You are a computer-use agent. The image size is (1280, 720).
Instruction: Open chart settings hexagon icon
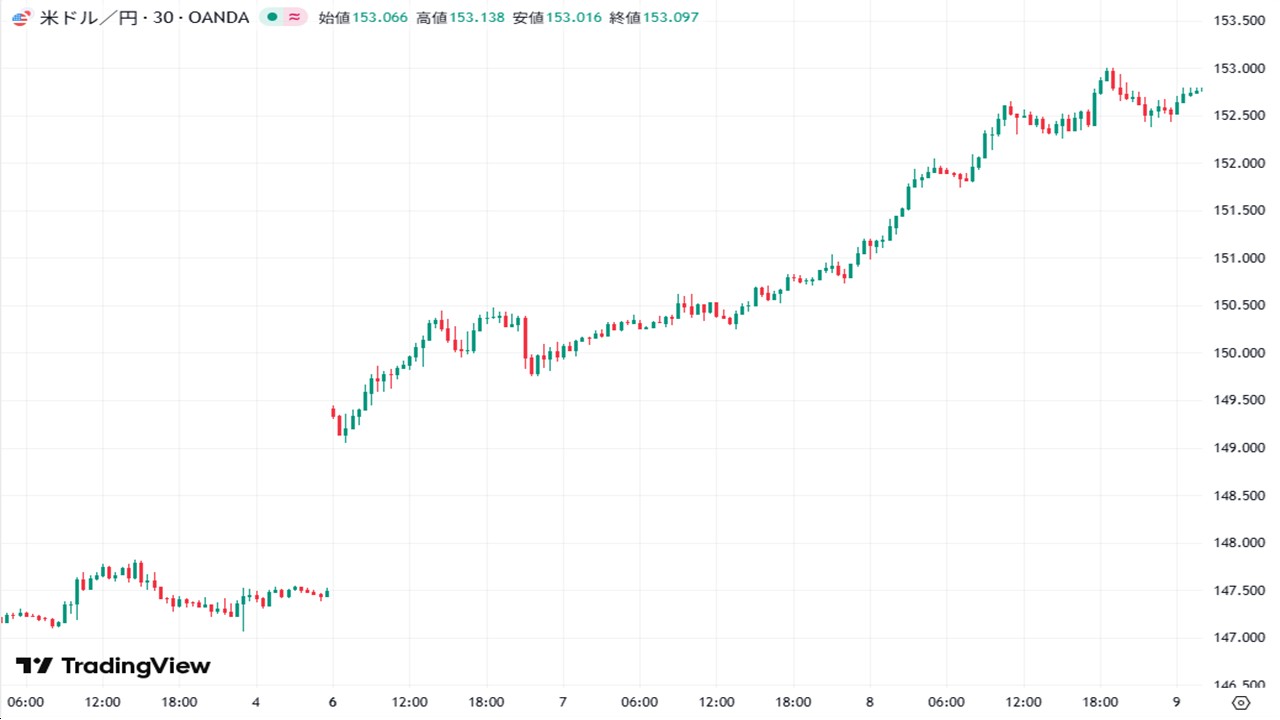[1241, 702]
